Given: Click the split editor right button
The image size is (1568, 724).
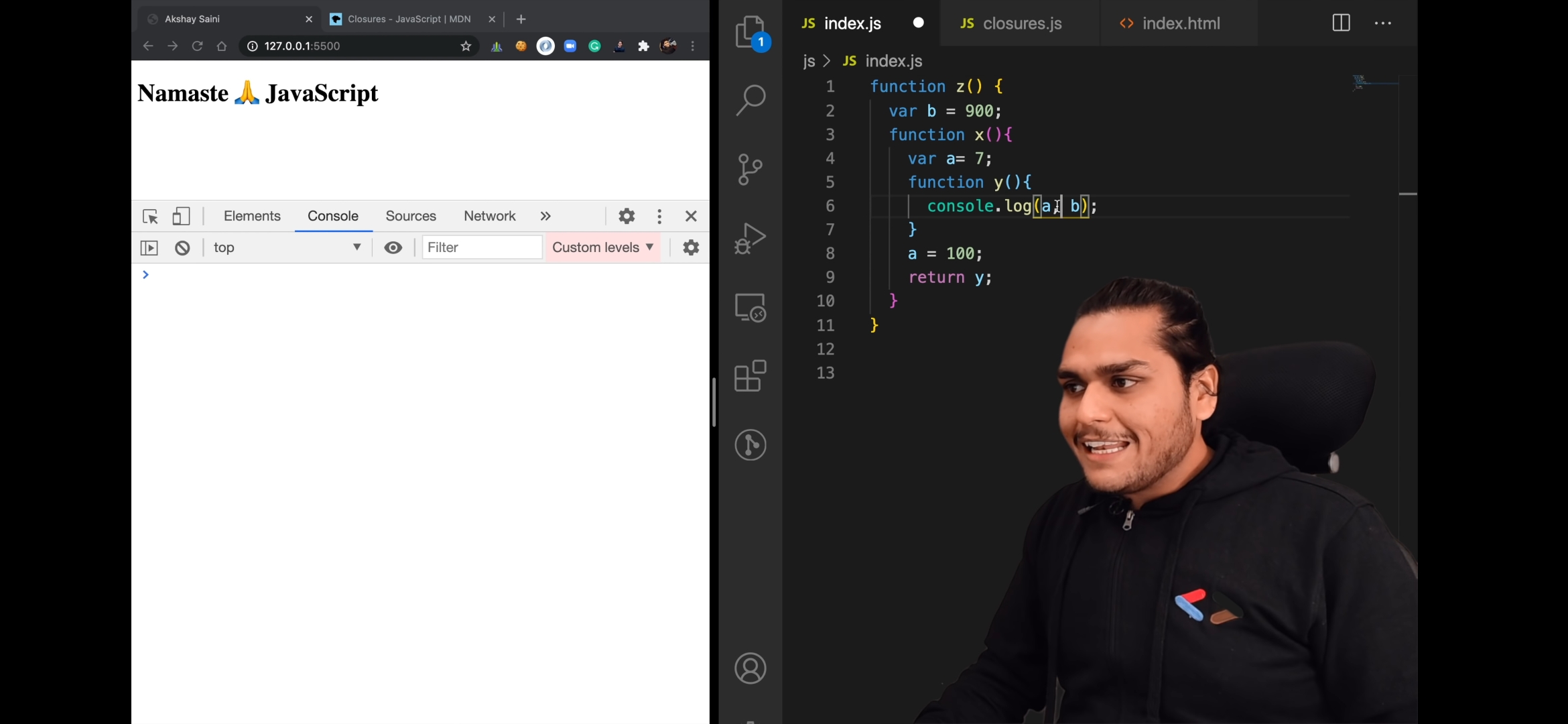Looking at the screenshot, I should click(1341, 23).
